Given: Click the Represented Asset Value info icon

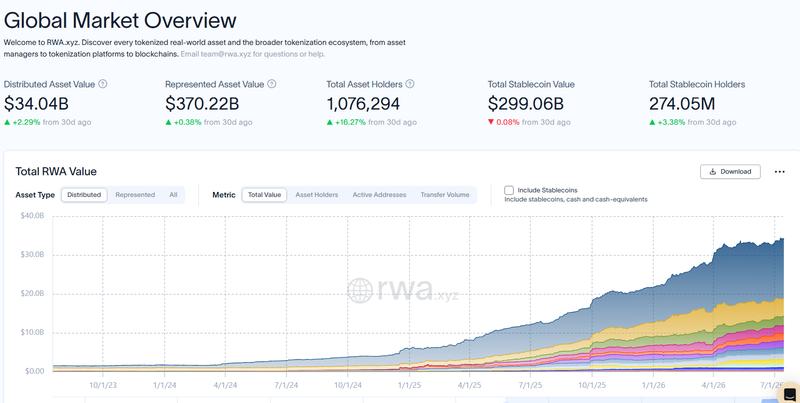Looking at the screenshot, I should (x=271, y=84).
